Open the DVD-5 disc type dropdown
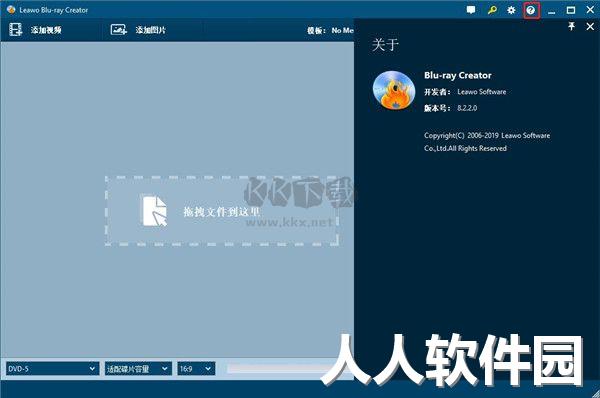 click(52, 369)
